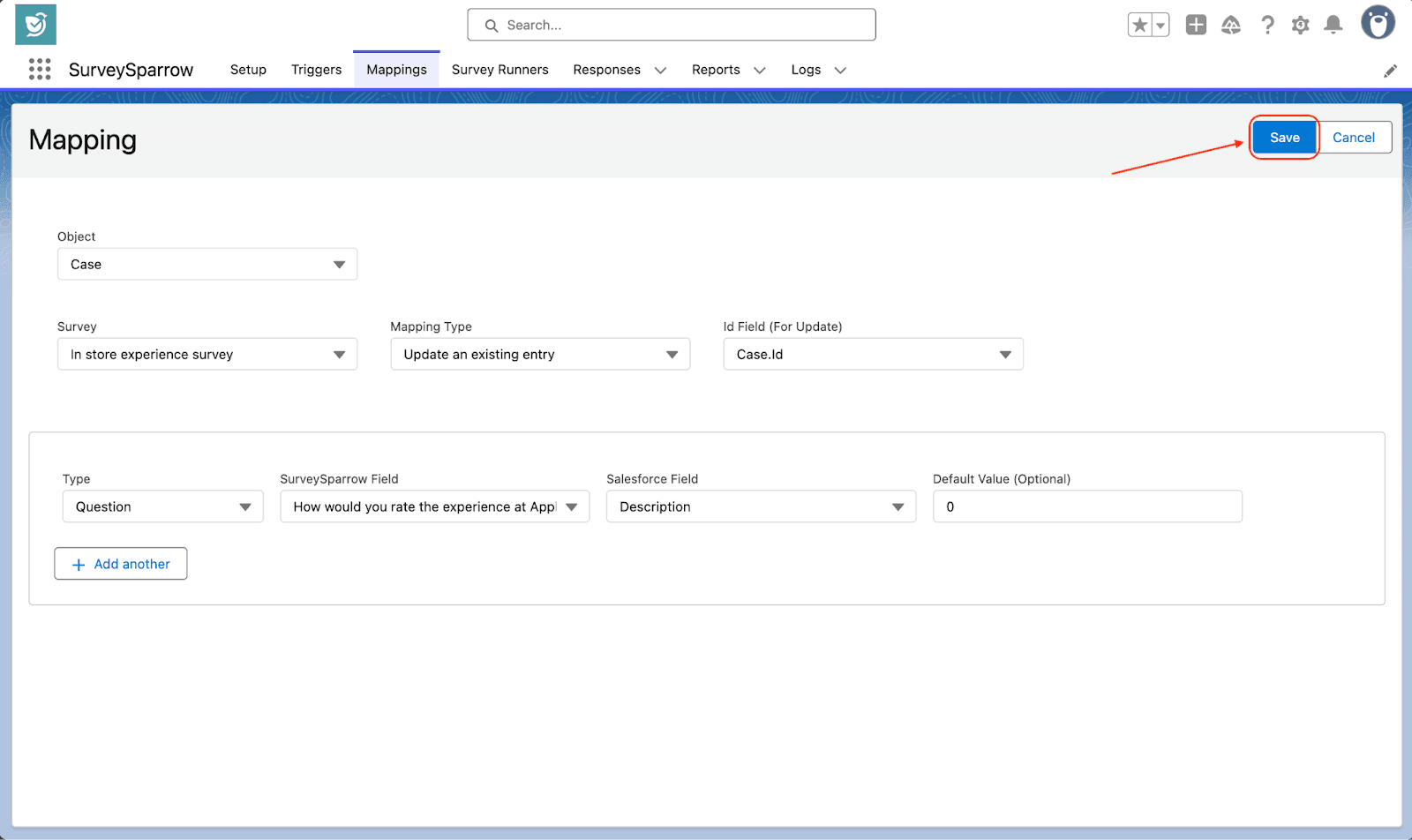Open the favorites list dropdown arrow
Screen dimensions: 1412x840
(1160, 26)
